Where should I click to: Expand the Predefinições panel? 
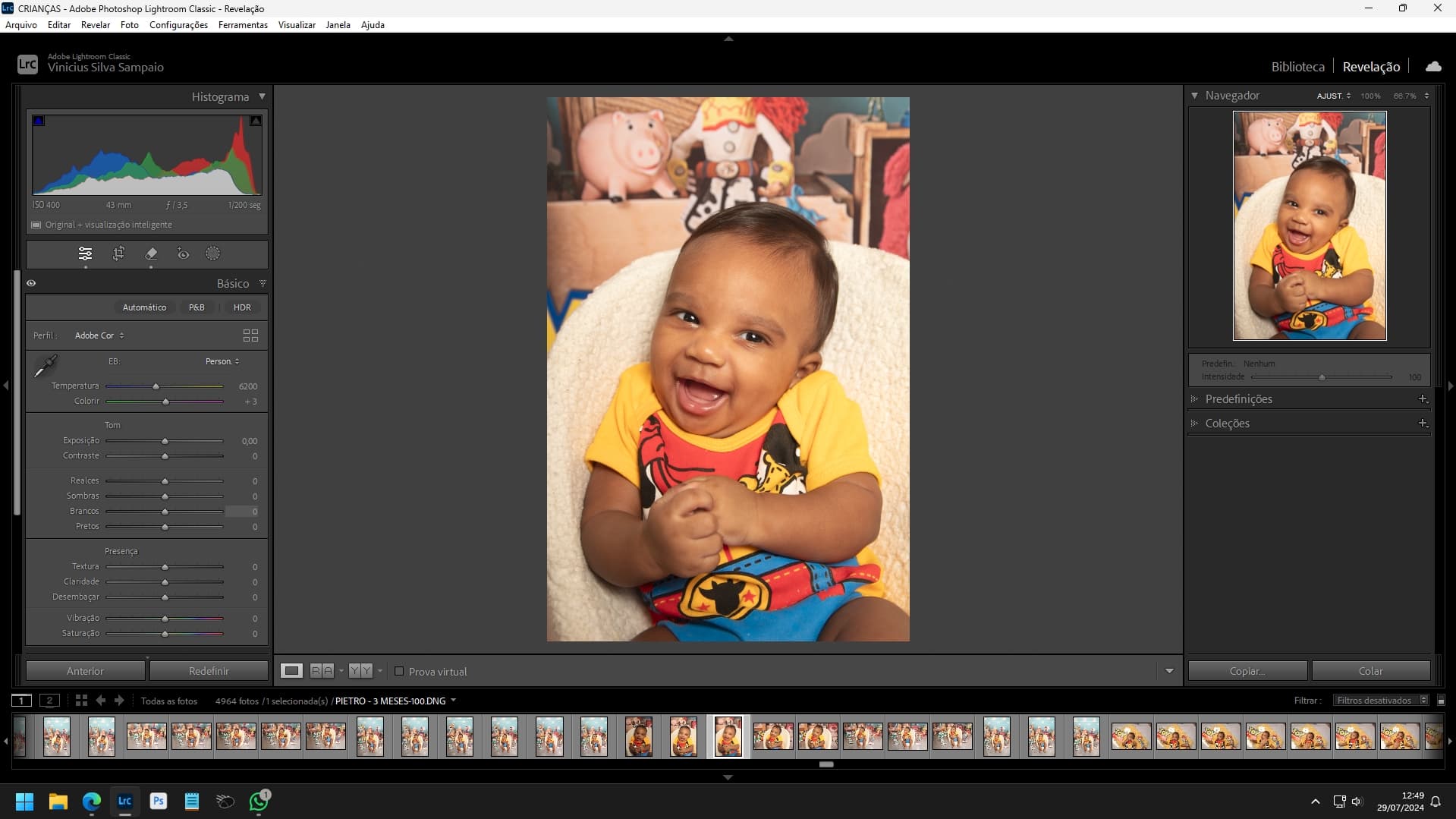(1239, 398)
